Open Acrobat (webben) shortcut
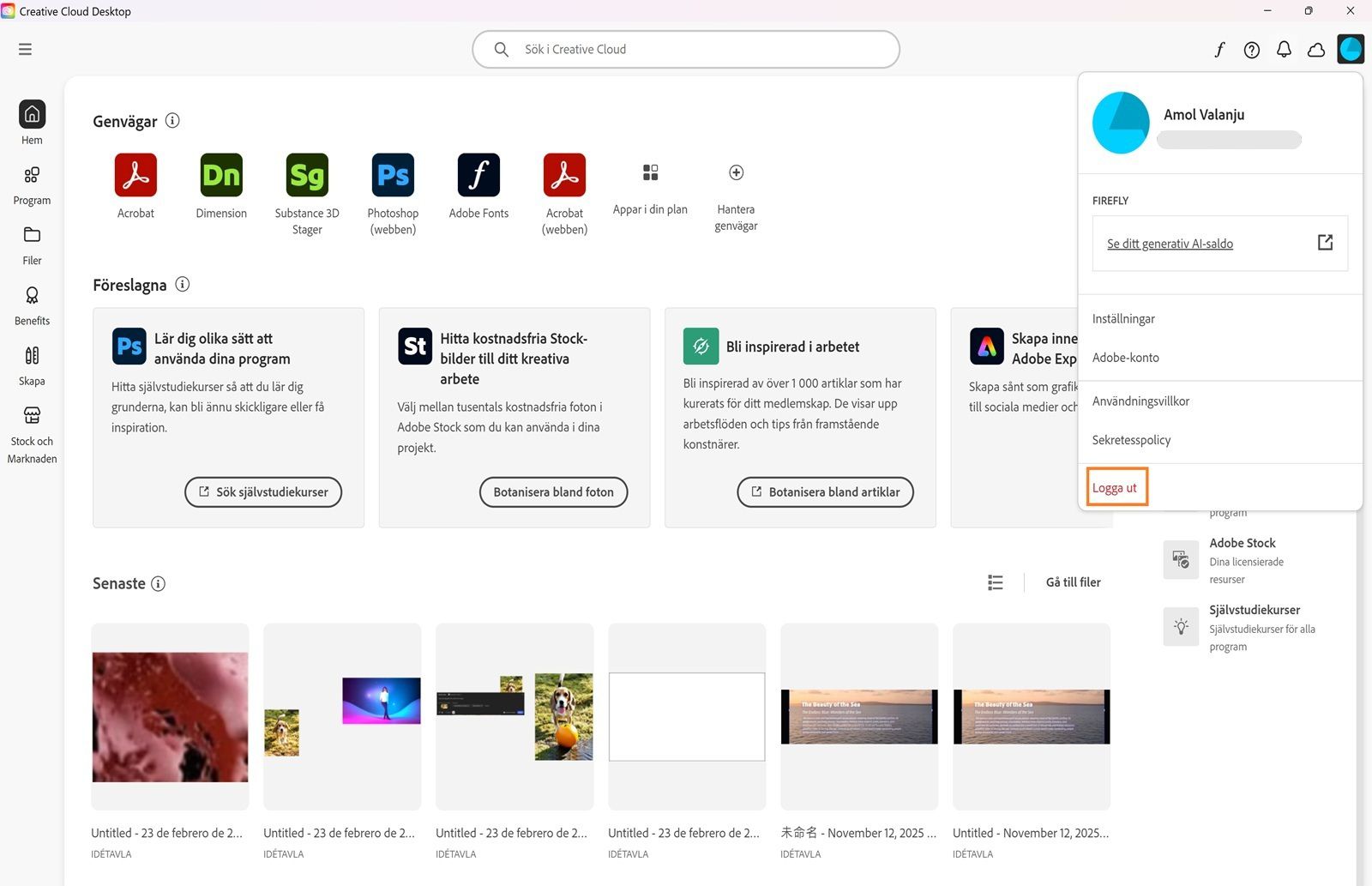Viewport: 1372px width, 886px height. (x=564, y=175)
